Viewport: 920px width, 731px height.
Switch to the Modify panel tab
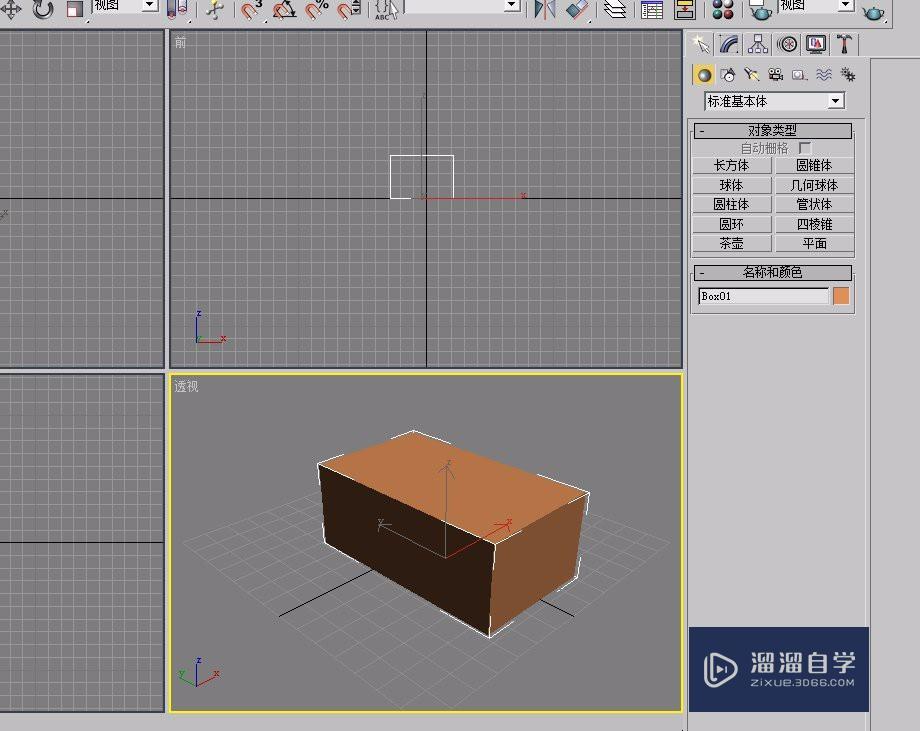(x=729, y=44)
